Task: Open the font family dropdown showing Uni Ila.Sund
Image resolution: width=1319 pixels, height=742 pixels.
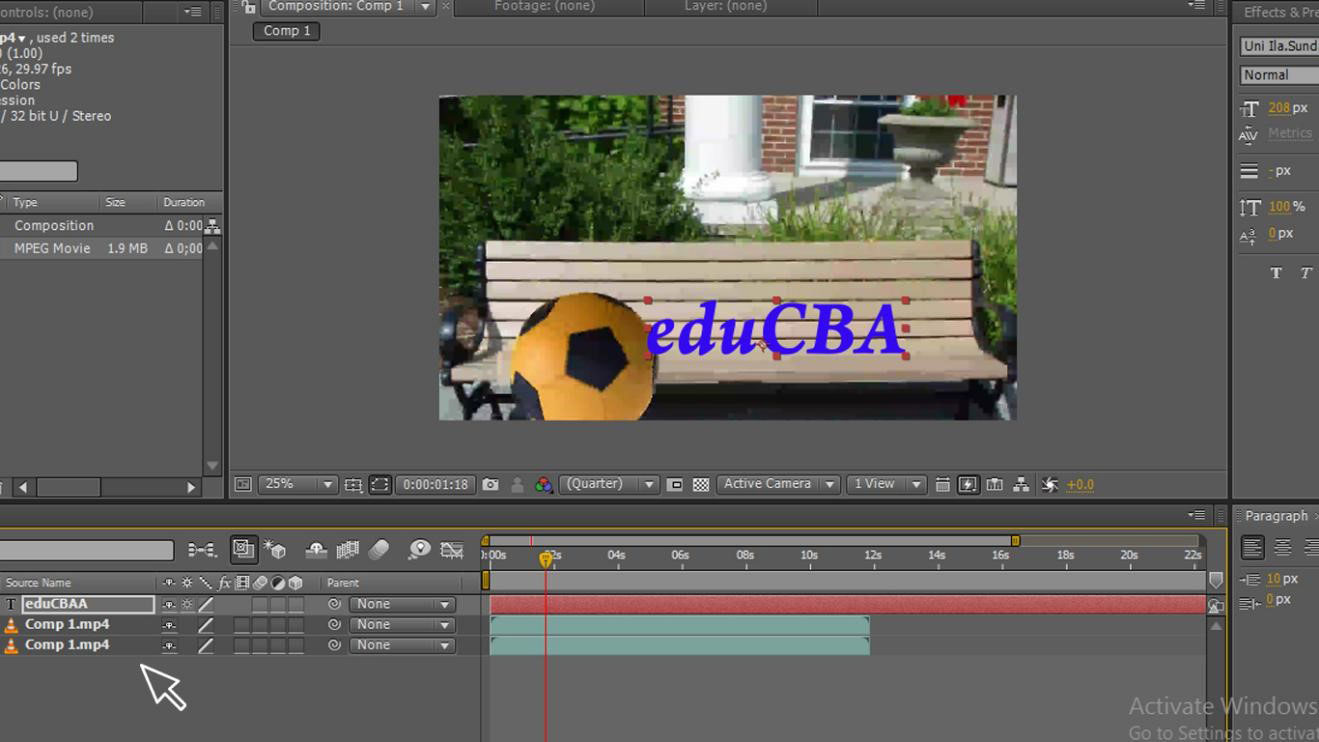Action: pyautogui.click(x=1279, y=46)
